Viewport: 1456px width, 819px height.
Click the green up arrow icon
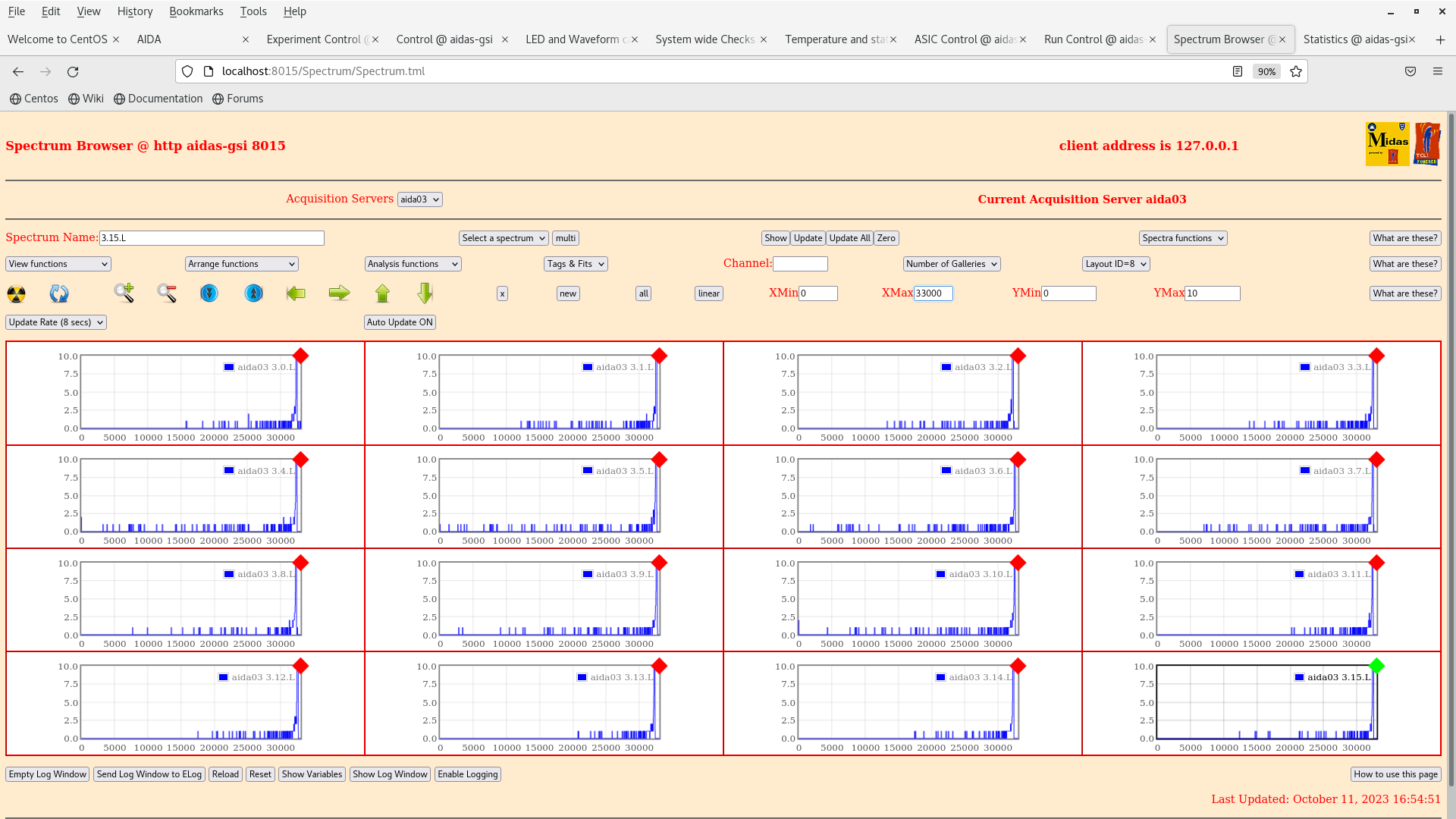[382, 293]
